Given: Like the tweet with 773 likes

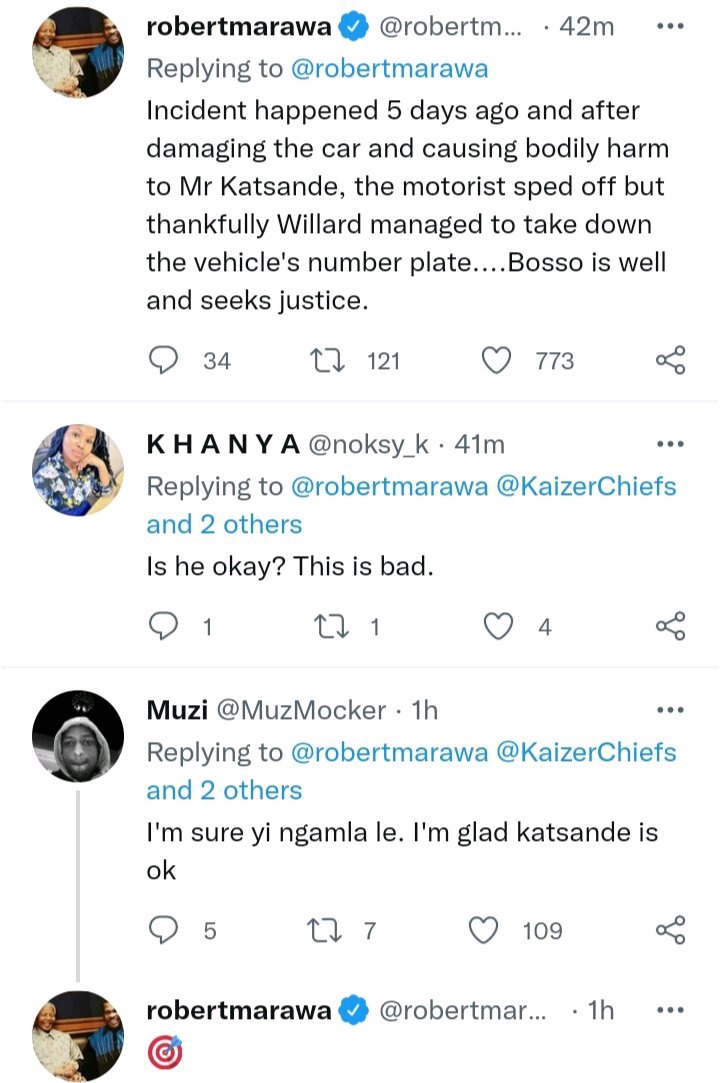Looking at the screenshot, I should click(496, 361).
